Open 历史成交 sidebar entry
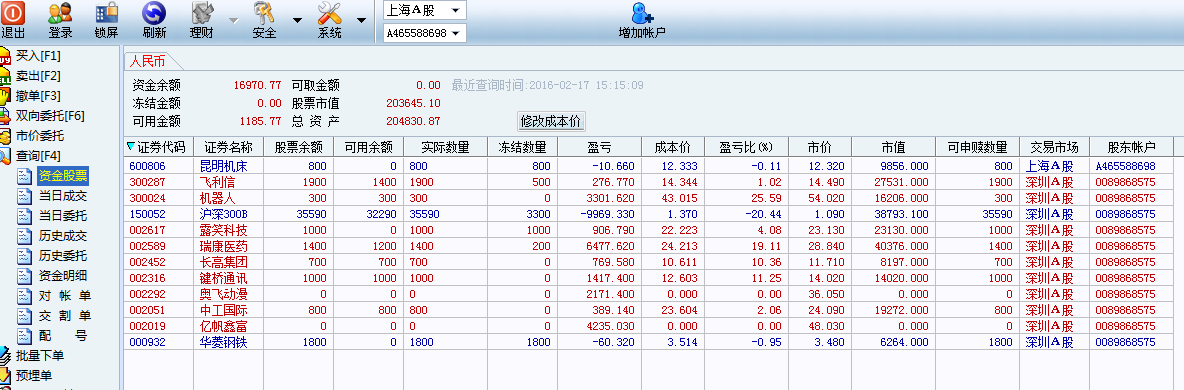This screenshot has height=390, width=1184. tap(63, 236)
